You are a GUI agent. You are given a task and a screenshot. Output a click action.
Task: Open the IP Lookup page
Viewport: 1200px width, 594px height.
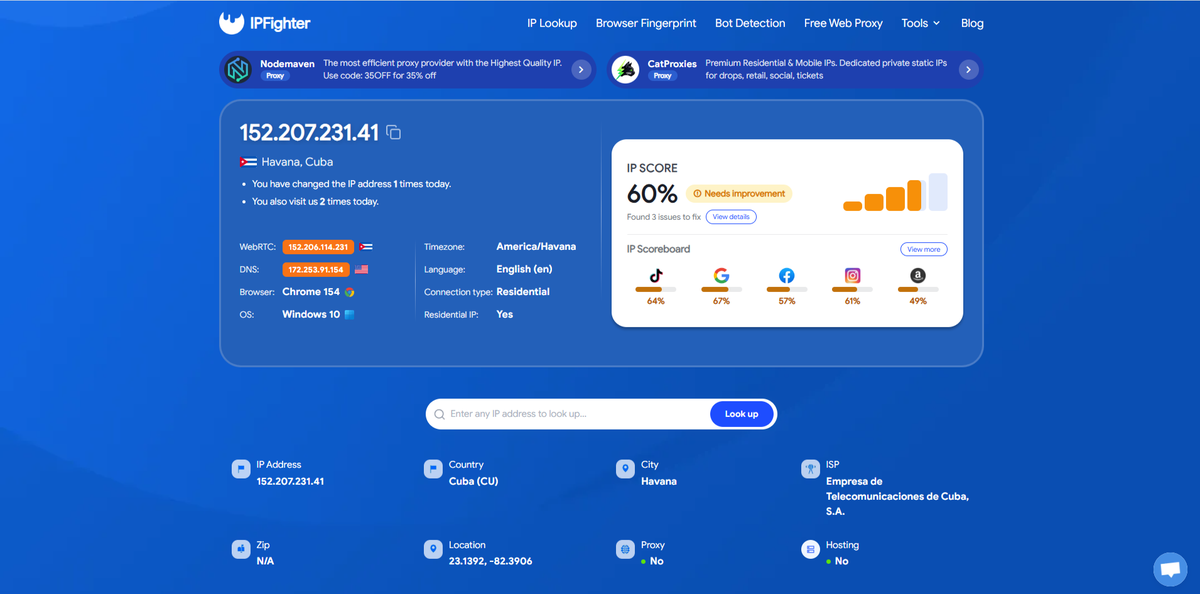tap(552, 23)
